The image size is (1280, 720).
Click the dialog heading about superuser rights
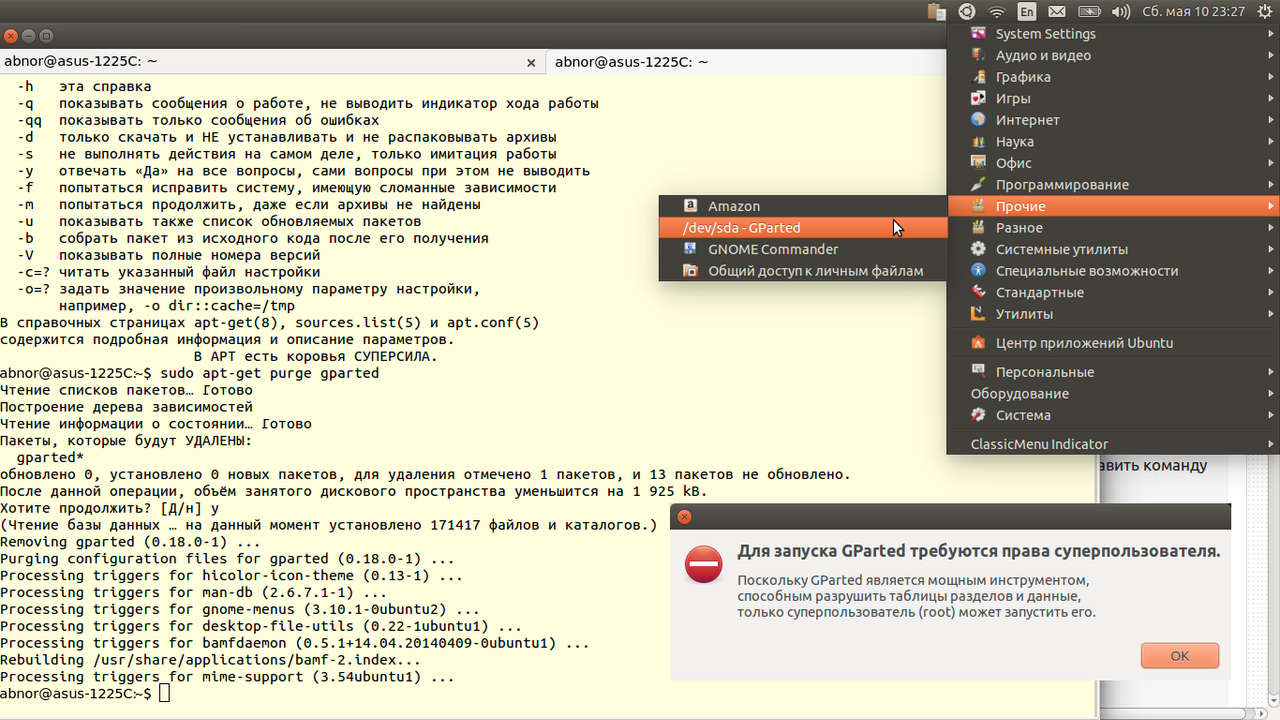[x=979, y=551]
